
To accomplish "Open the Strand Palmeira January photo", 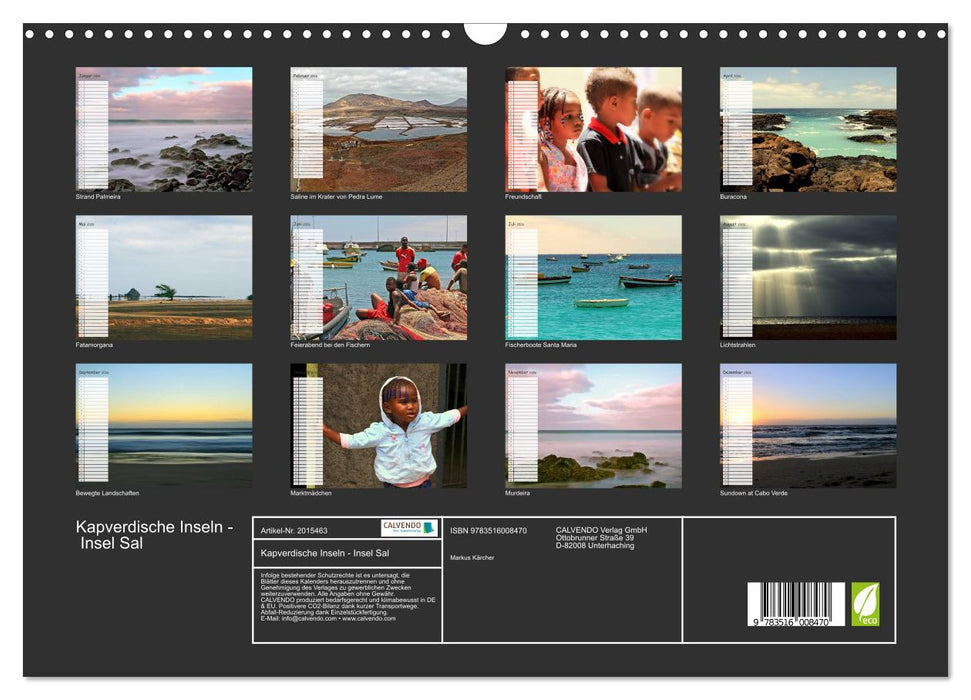I will [164, 129].
